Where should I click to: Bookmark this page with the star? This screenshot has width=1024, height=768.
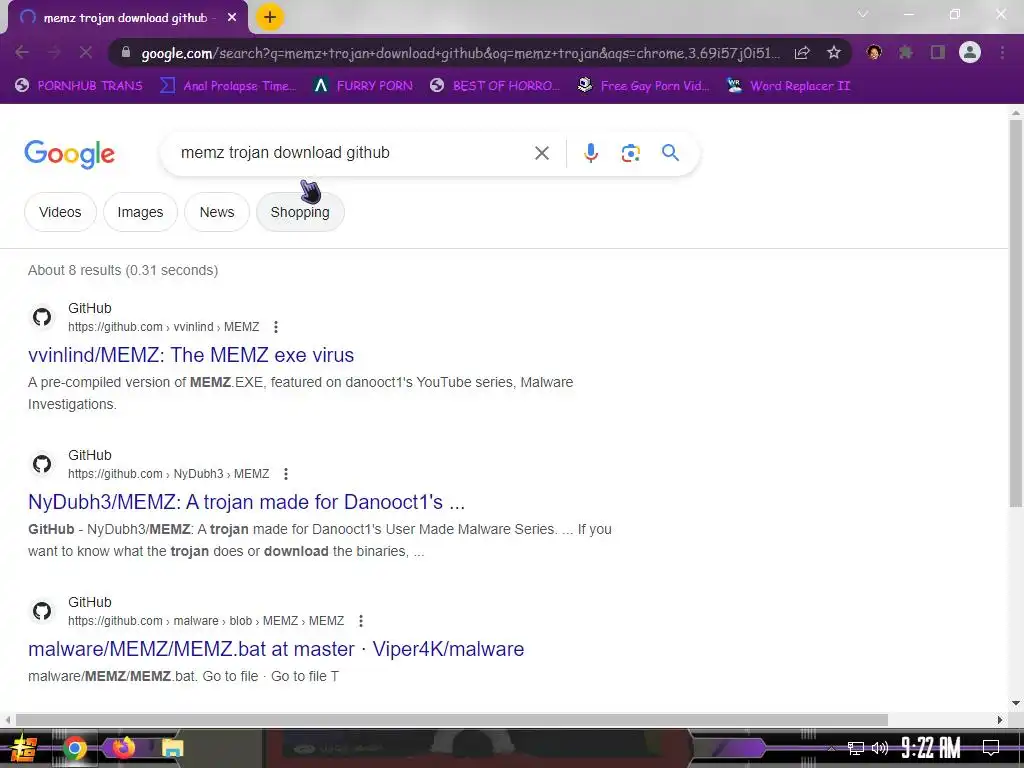(x=833, y=53)
